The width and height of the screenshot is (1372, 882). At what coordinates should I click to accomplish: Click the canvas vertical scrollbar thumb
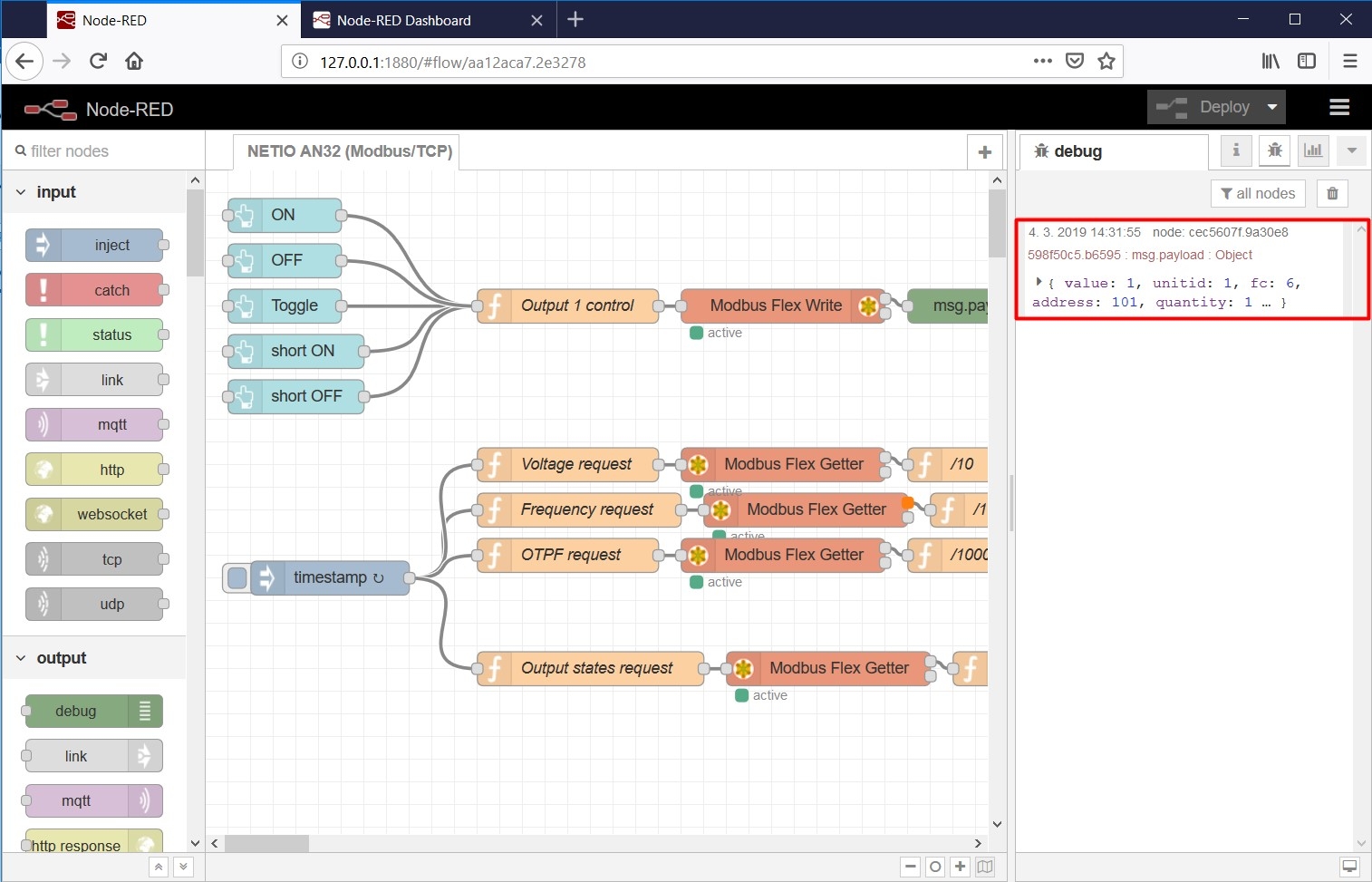click(997, 224)
